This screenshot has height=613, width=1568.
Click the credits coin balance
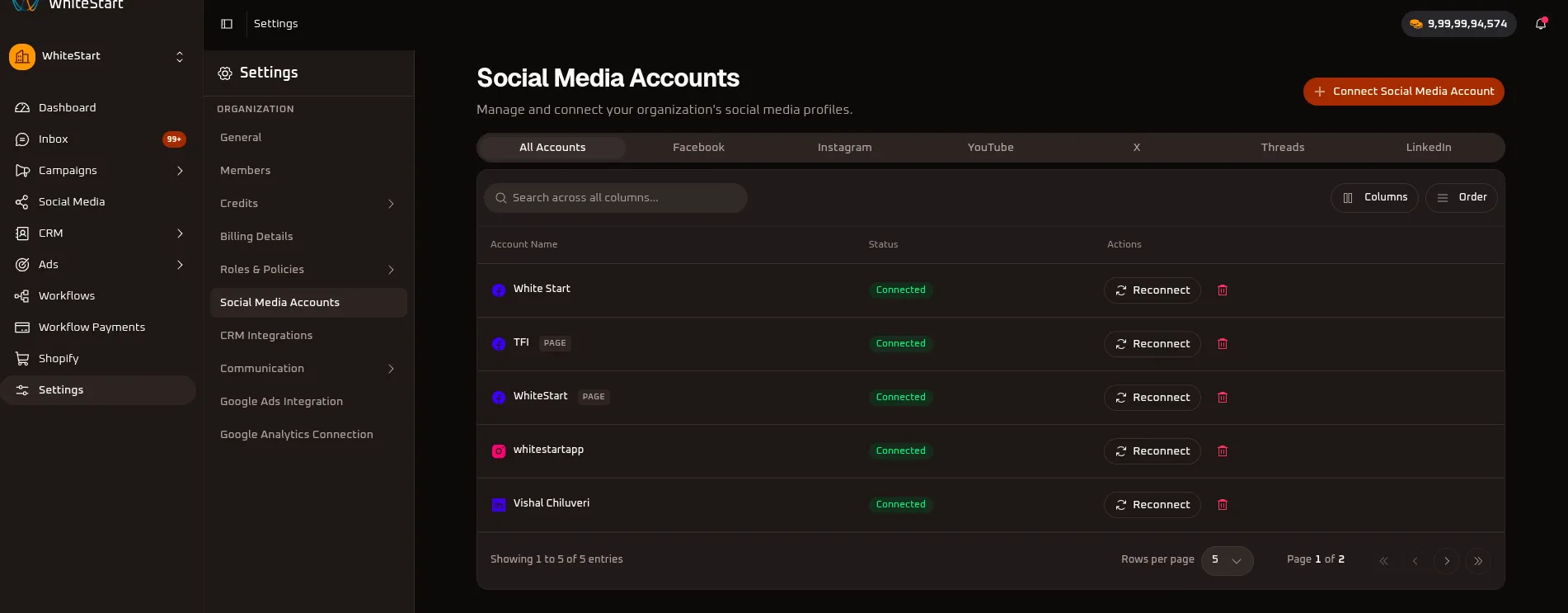pos(1458,24)
